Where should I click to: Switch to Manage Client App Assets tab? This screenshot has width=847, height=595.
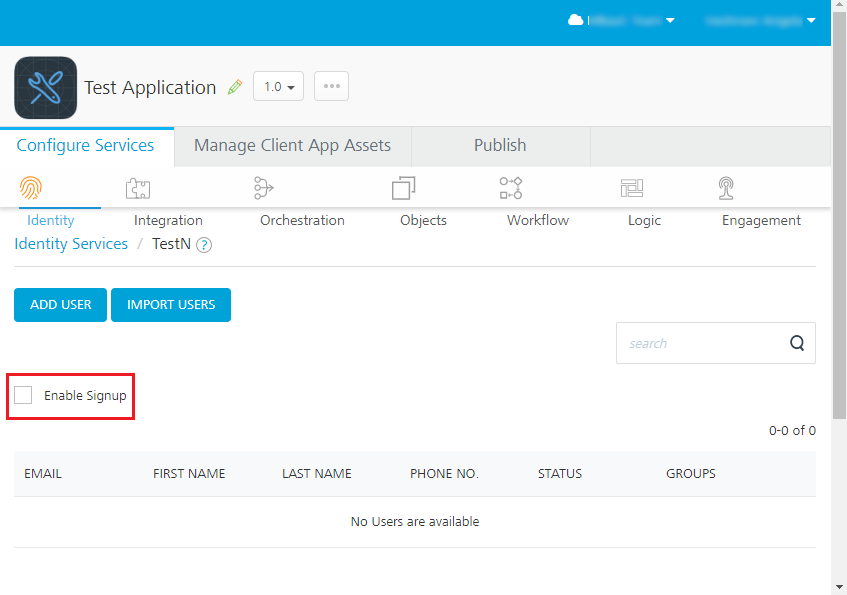point(292,146)
